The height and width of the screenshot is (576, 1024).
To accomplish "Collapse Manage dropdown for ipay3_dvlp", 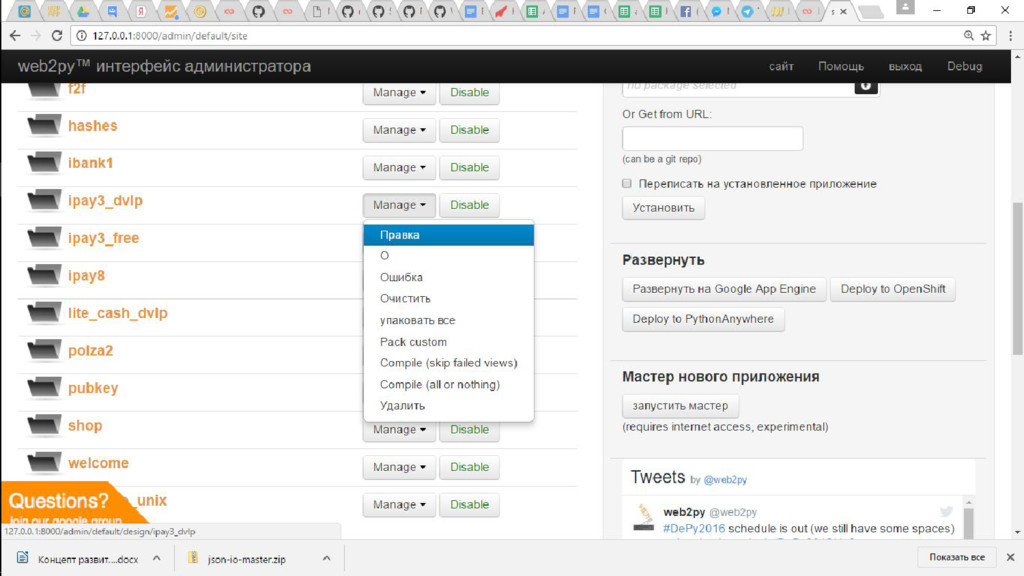I will pyautogui.click(x=399, y=205).
